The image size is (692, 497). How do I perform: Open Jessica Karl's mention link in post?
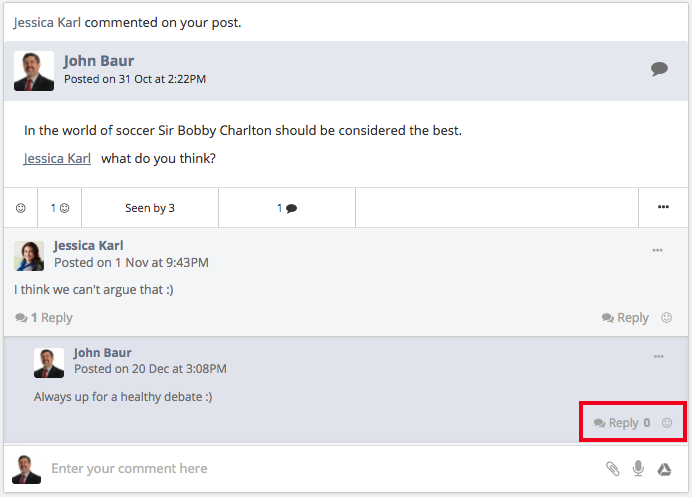(x=57, y=158)
